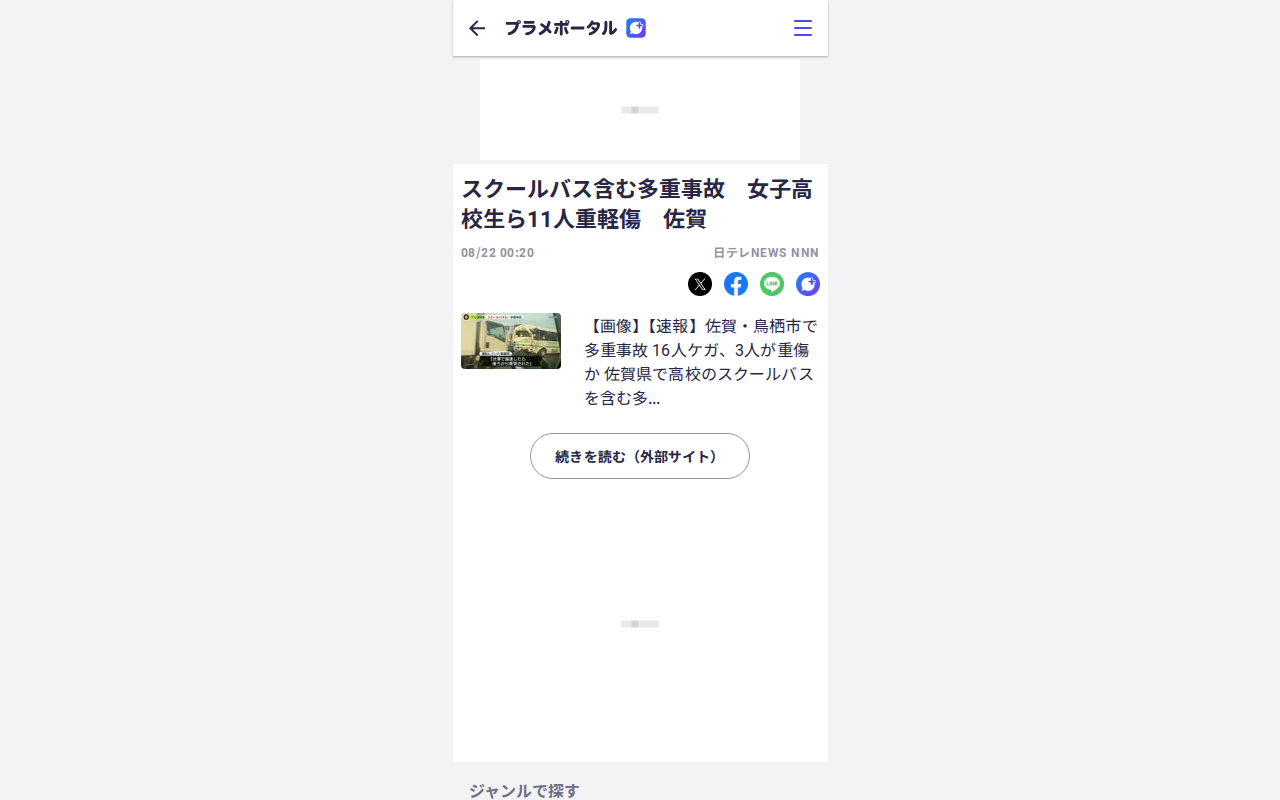Click 続きを読む（外部サイト）button
The image size is (1280, 800).
(640, 456)
